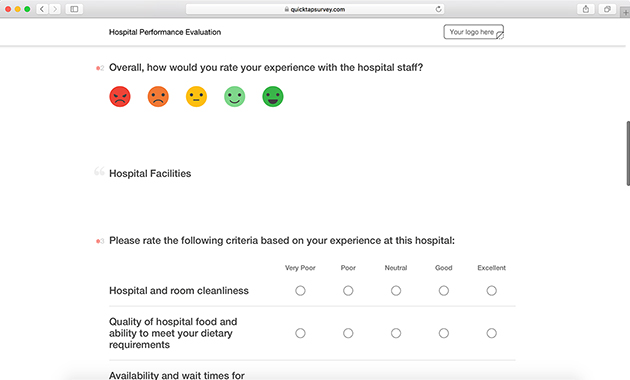Click the Your logo here placeholder
This screenshot has height=380, width=630.
[473, 32]
